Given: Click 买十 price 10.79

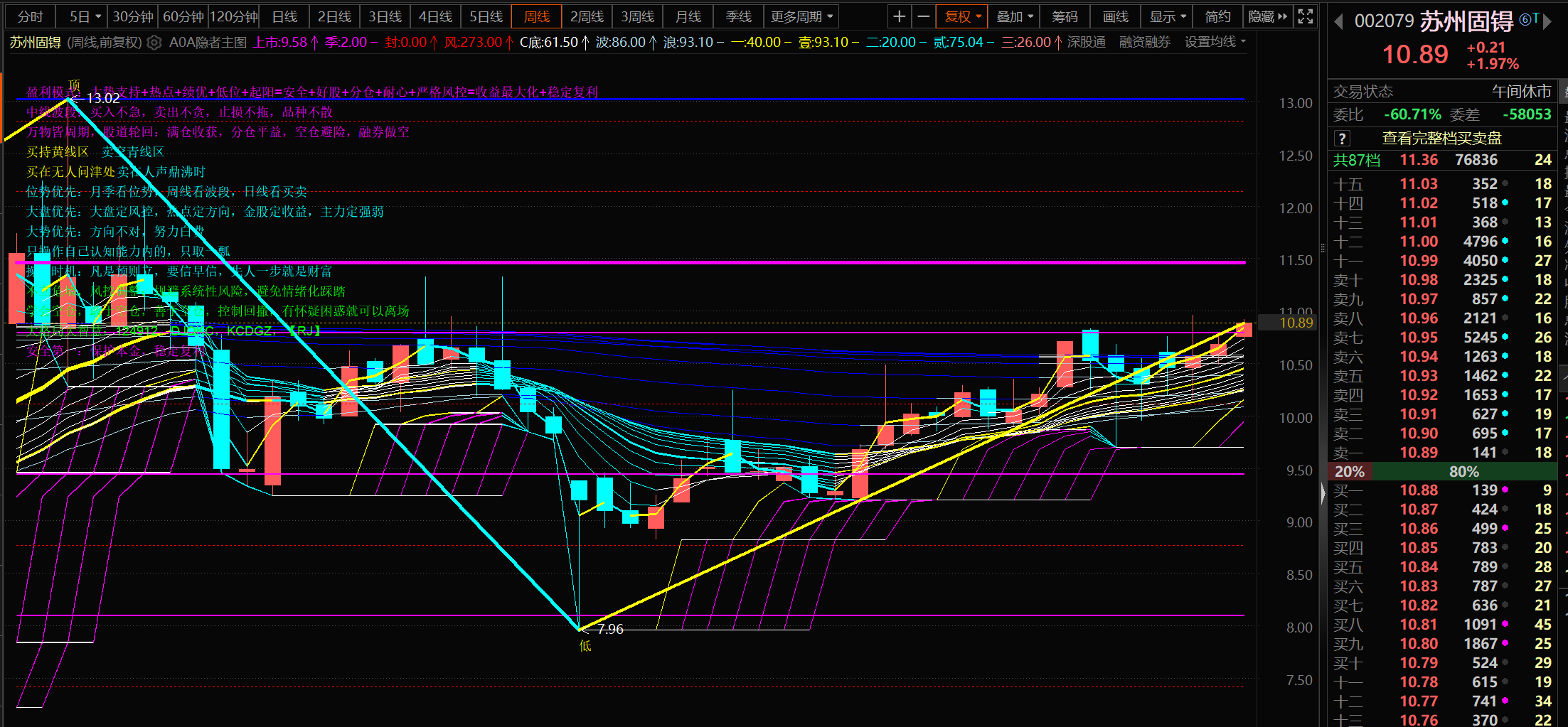Looking at the screenshot, I should click(x=1419, y=663).
